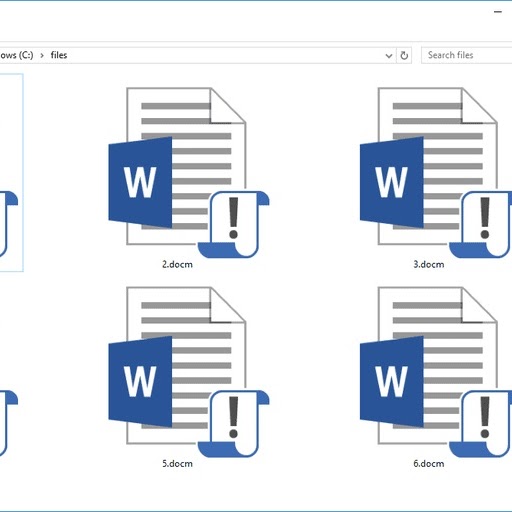Select the 6.docm Word file icon

[x=436, y=371]
